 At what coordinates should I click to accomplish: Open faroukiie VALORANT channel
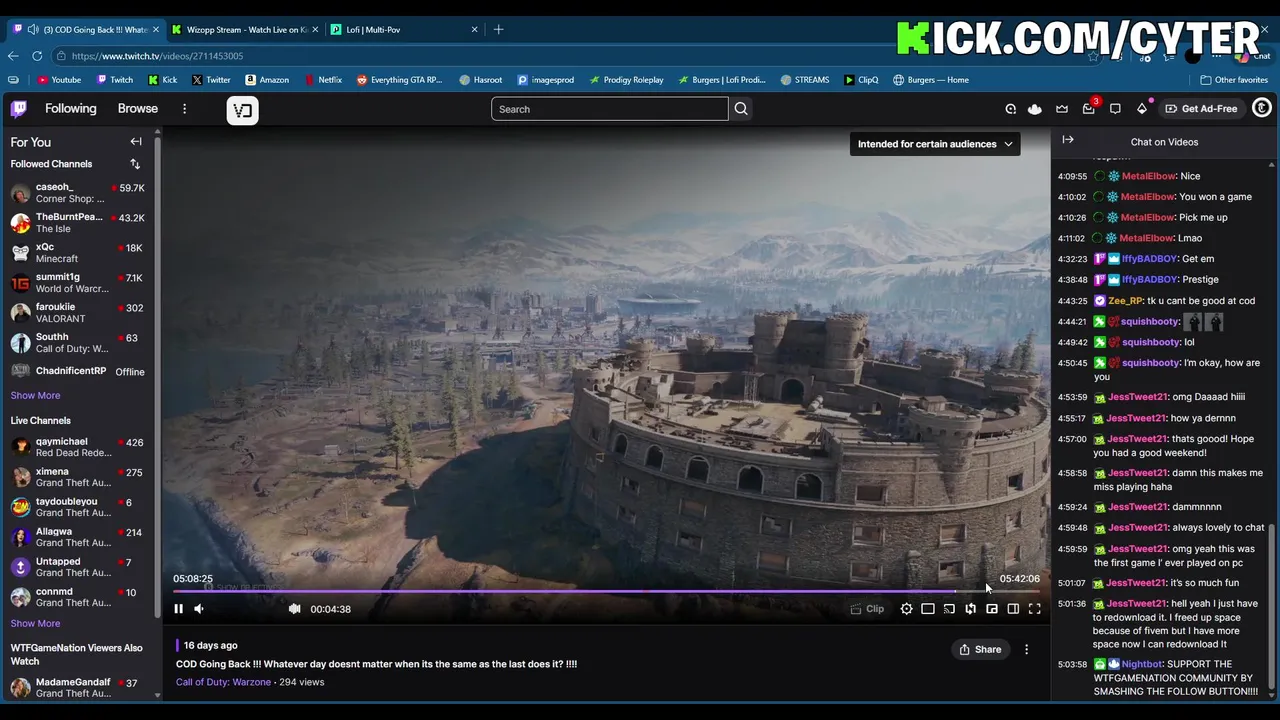pyautogui.click(x=78, y=313)
